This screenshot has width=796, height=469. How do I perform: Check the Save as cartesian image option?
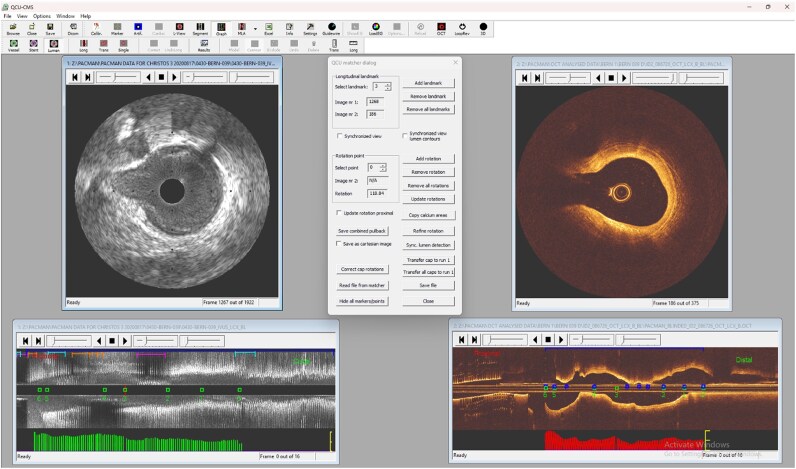point(339,244)
